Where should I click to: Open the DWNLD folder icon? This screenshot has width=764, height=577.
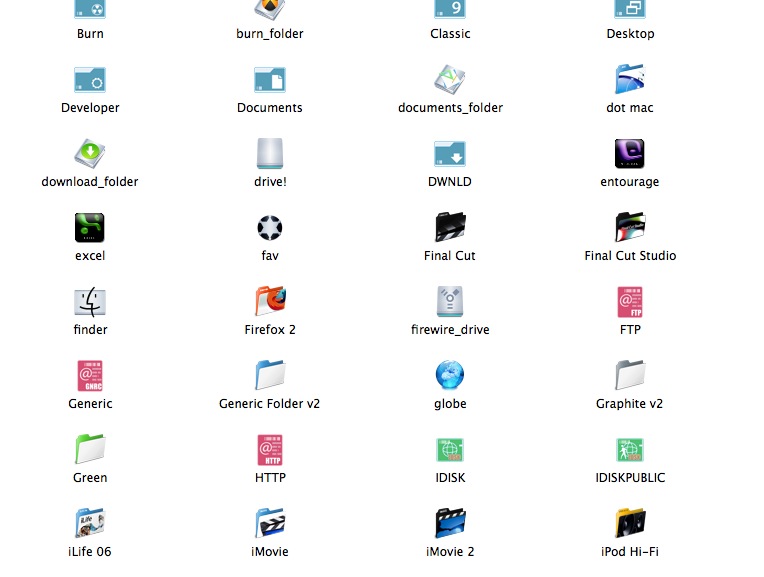(450, 154)
